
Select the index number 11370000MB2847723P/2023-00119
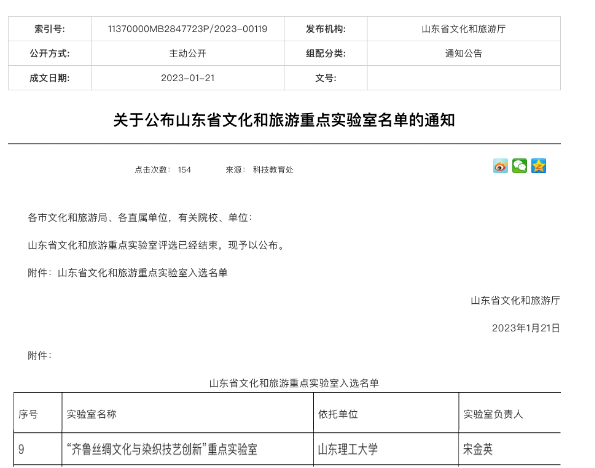coord(187,29)
